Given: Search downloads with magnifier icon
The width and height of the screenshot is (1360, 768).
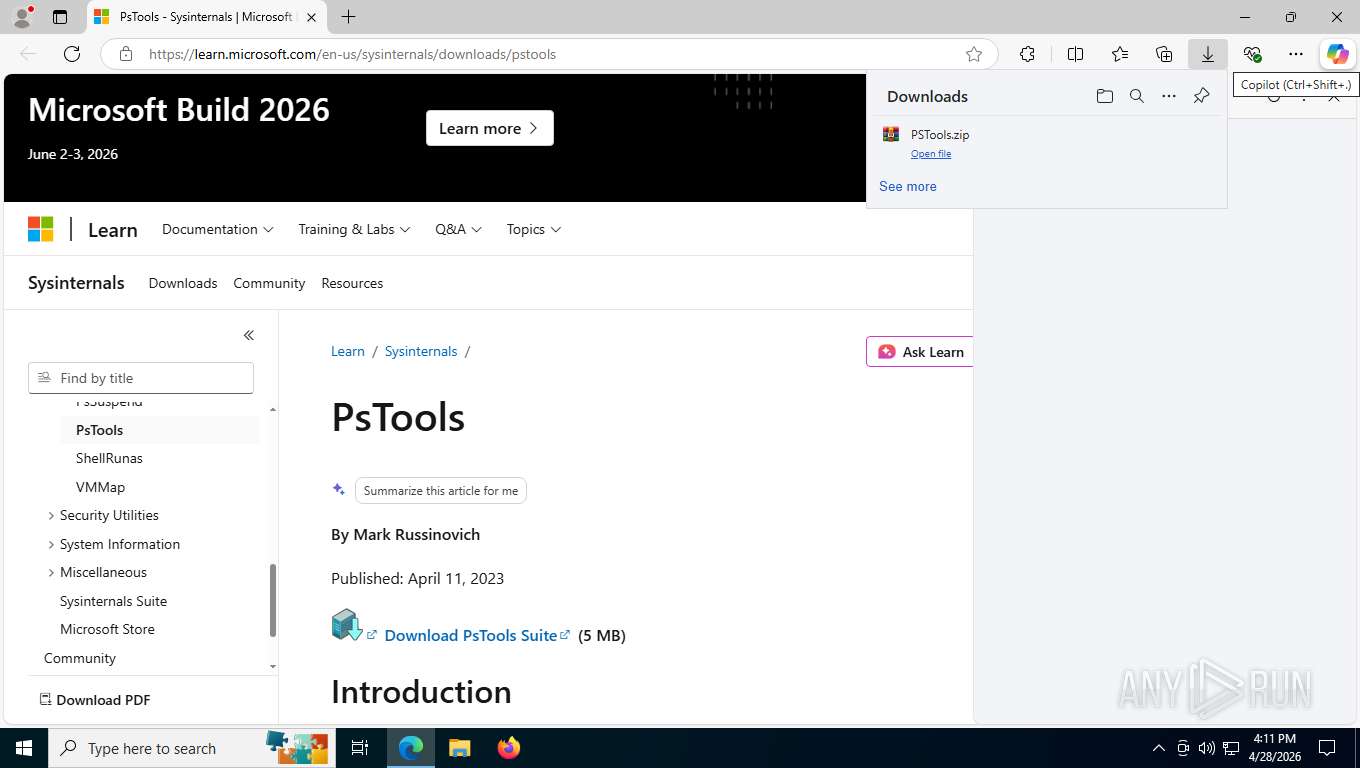Looking at the screenshot, I should 1137,96.
